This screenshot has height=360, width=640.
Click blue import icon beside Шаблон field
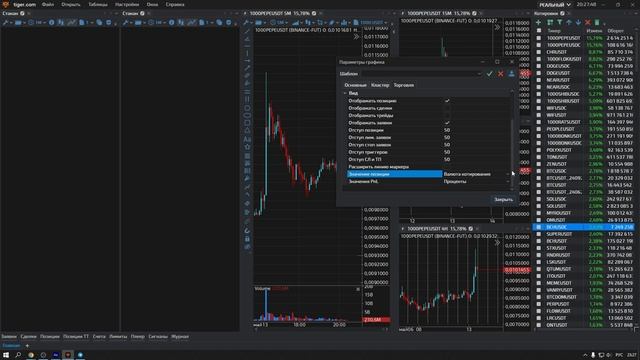511,74
